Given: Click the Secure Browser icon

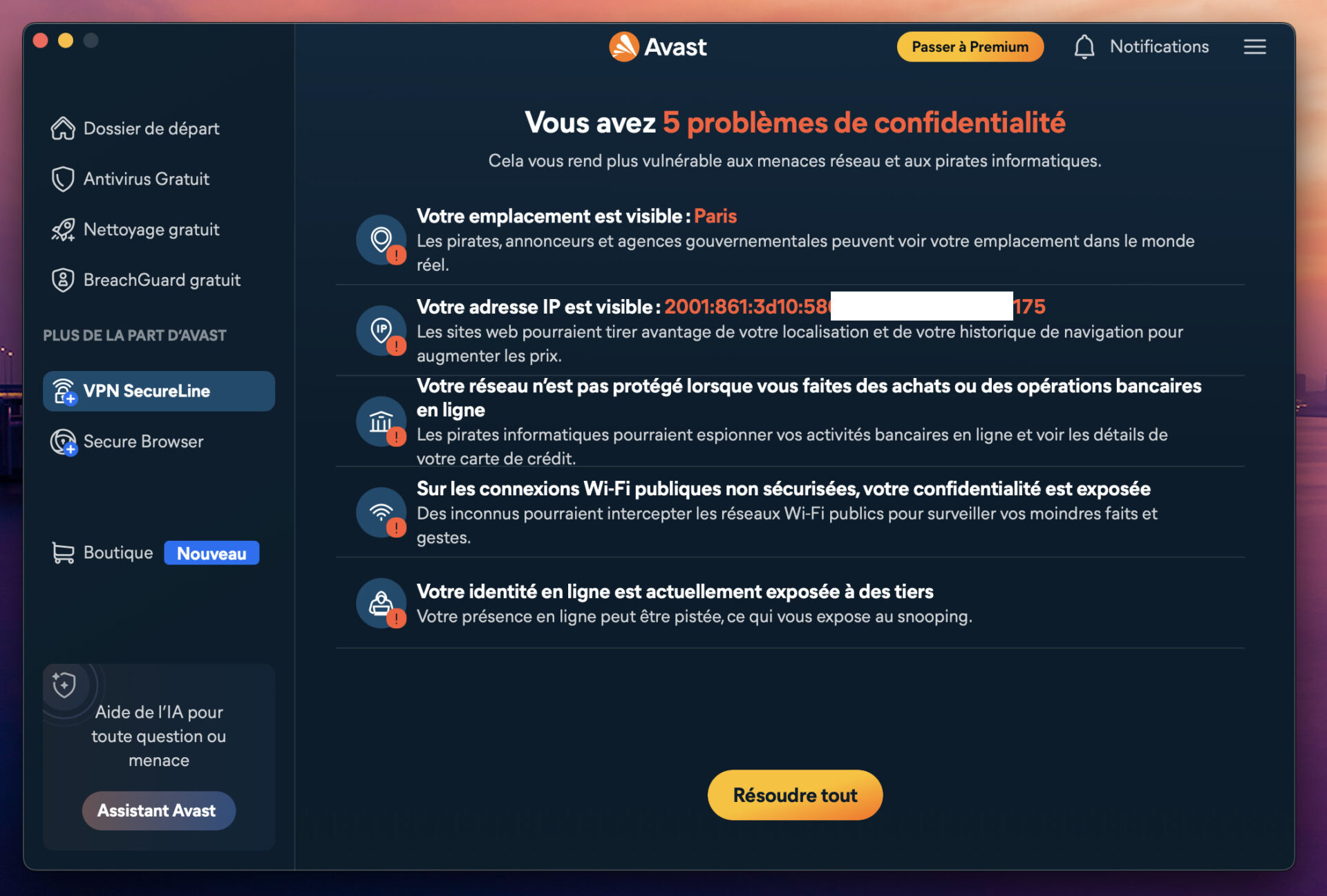Looking at the screenshot, I should (63, 442).
